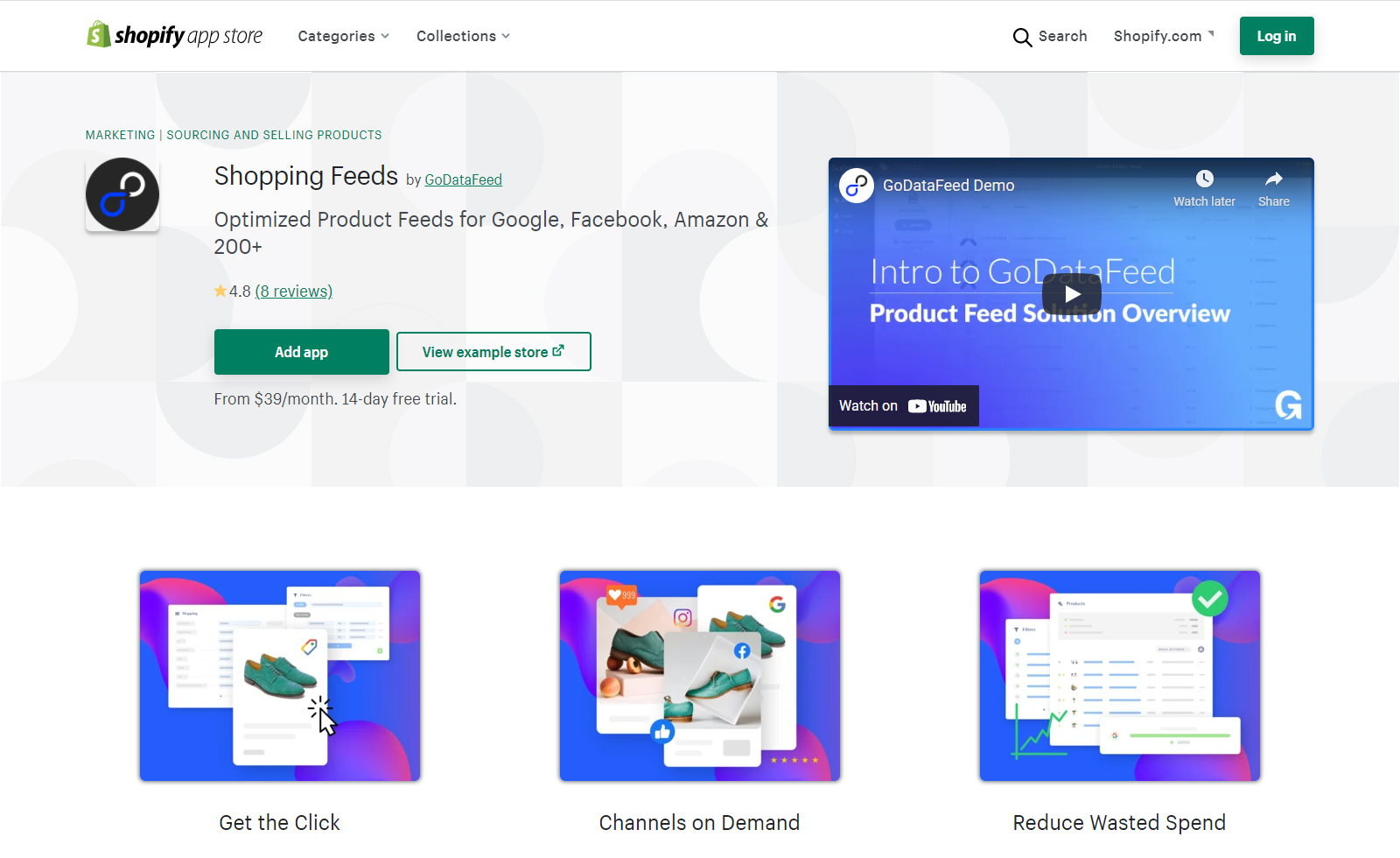This screenshot has height=858, width=1400.
Task: Open the GoDataFeed developer link
Action: point(463,179)
